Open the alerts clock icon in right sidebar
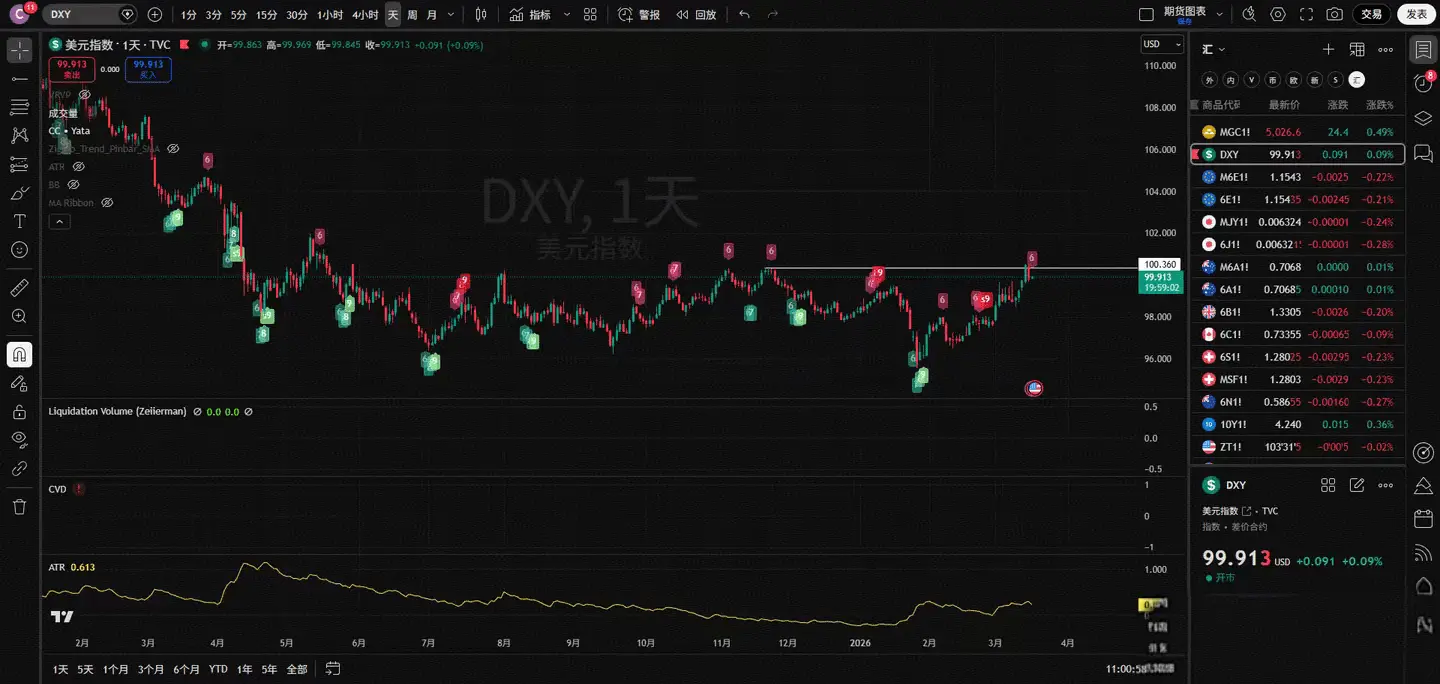This screenshot has height=684, width=1440. point(1423,84)
